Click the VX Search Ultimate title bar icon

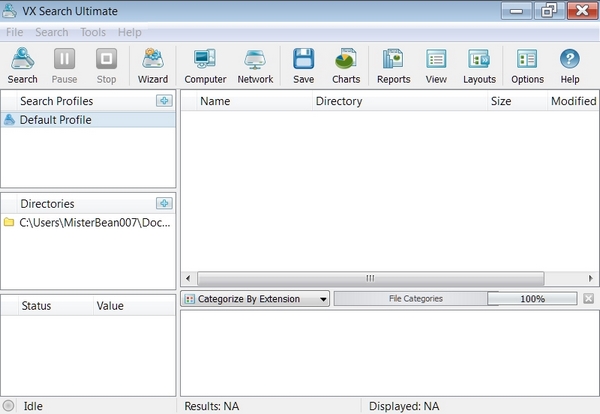click(9, 11)
